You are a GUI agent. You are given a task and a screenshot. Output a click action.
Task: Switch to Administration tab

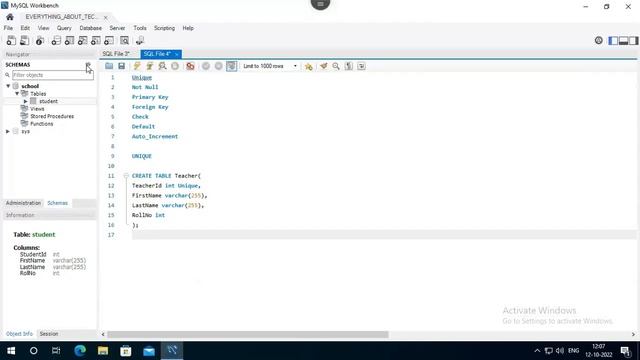[23, 203]
